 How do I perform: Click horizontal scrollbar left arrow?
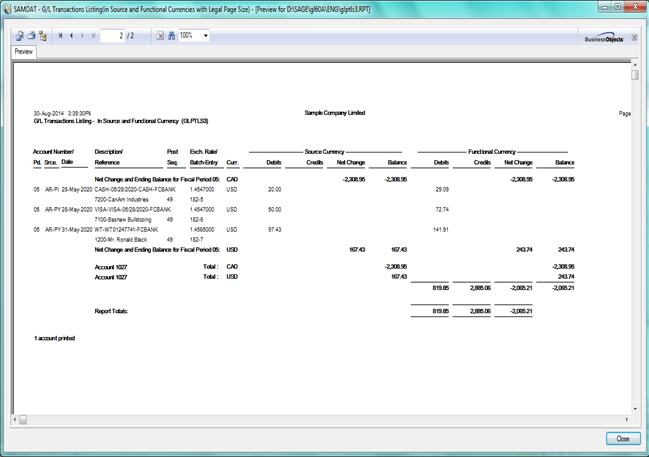tap(15, 420)
